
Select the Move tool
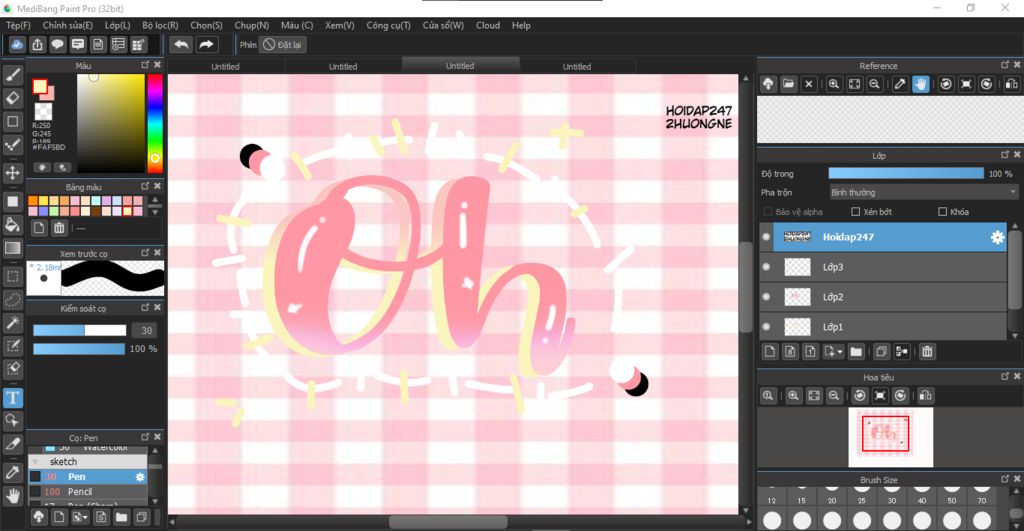12,172
